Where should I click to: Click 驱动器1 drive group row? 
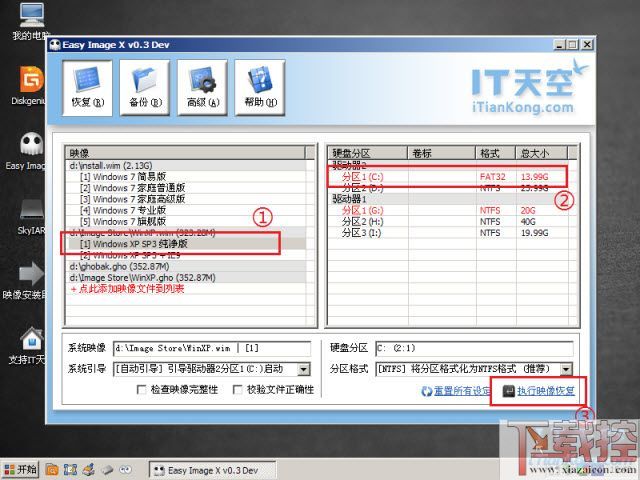coord(452,199)
